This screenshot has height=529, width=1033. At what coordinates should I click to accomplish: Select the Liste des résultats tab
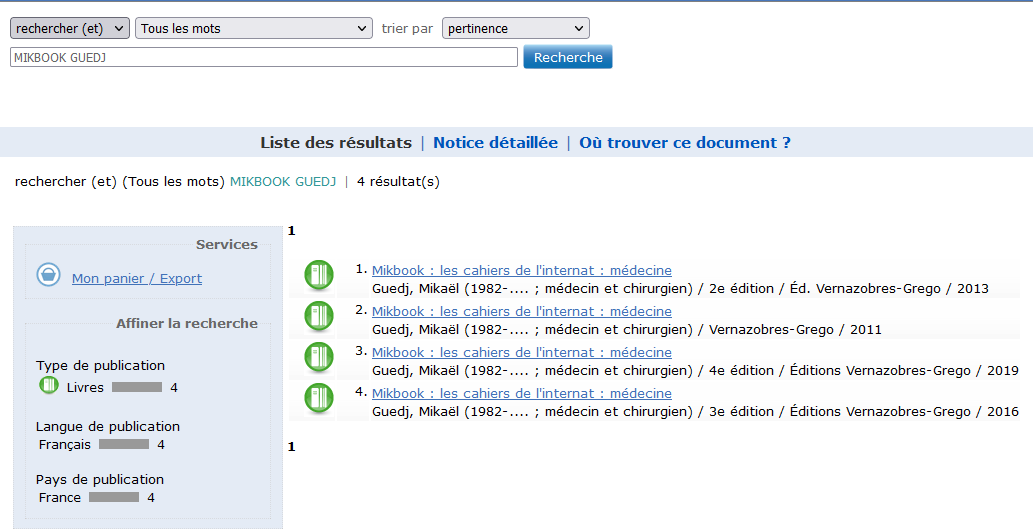click(336, 143)
